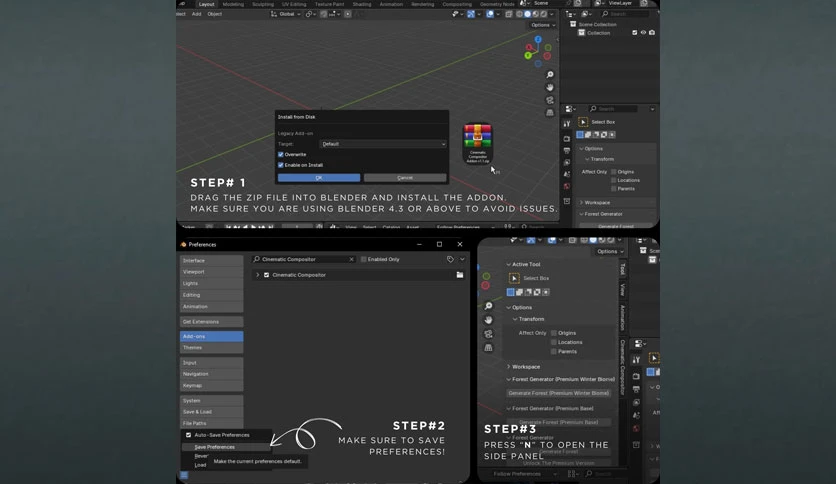Collapse Active Tool section in Step 3 panel

click(509, 264)
